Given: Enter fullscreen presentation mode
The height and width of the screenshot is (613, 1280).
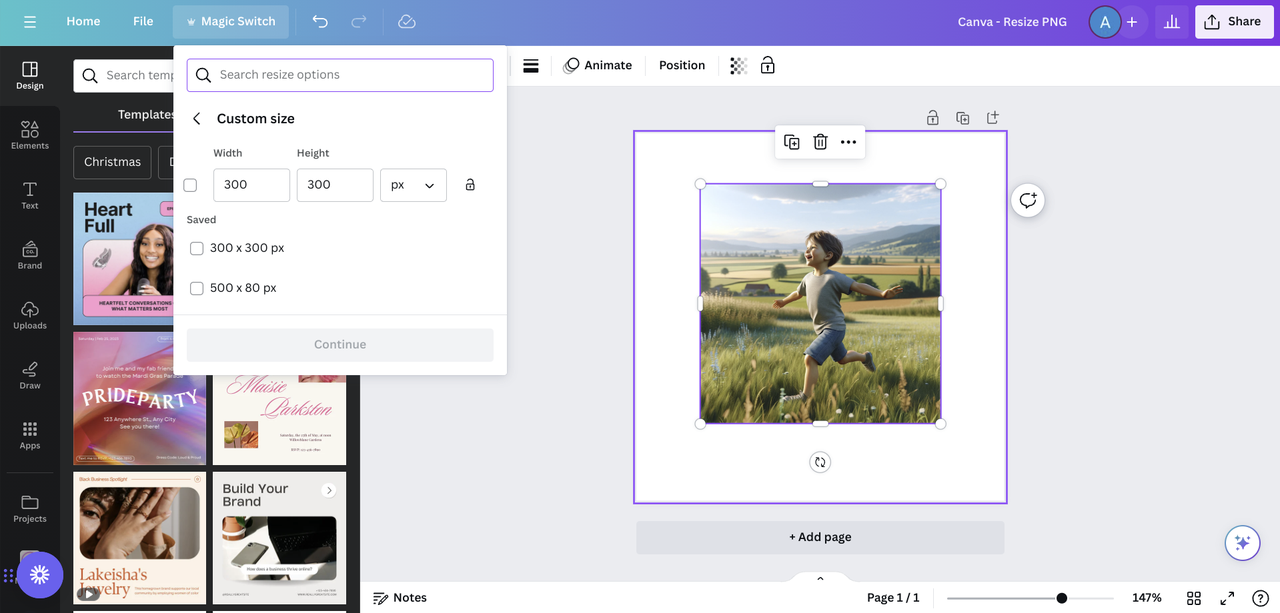Looking at the screenshot, I should pyautogui.click(x=1227, y=598).
